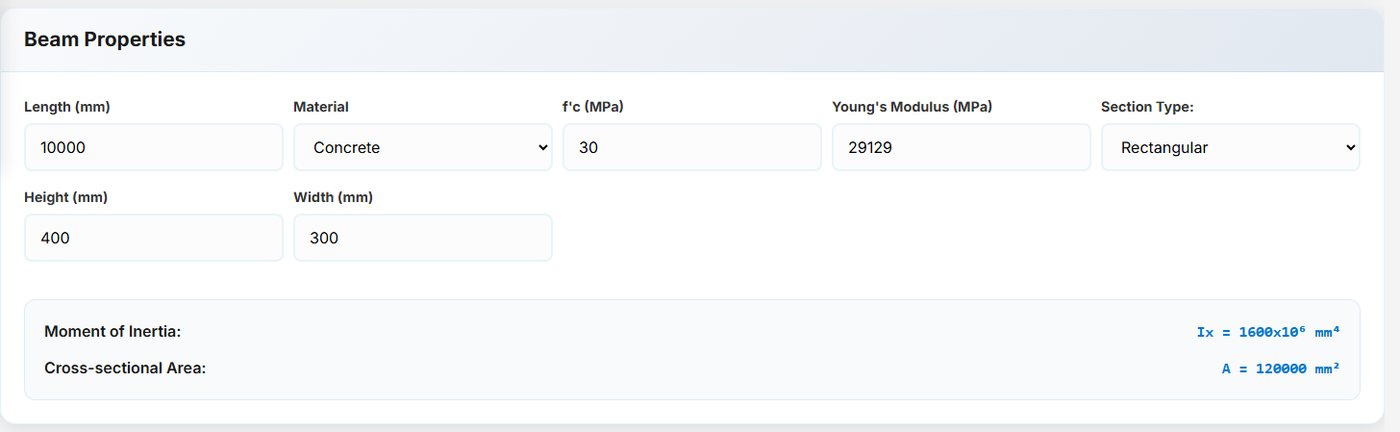
Task: Click the chevron arrow of Material dropdown
Action: [x=543, y=148]
